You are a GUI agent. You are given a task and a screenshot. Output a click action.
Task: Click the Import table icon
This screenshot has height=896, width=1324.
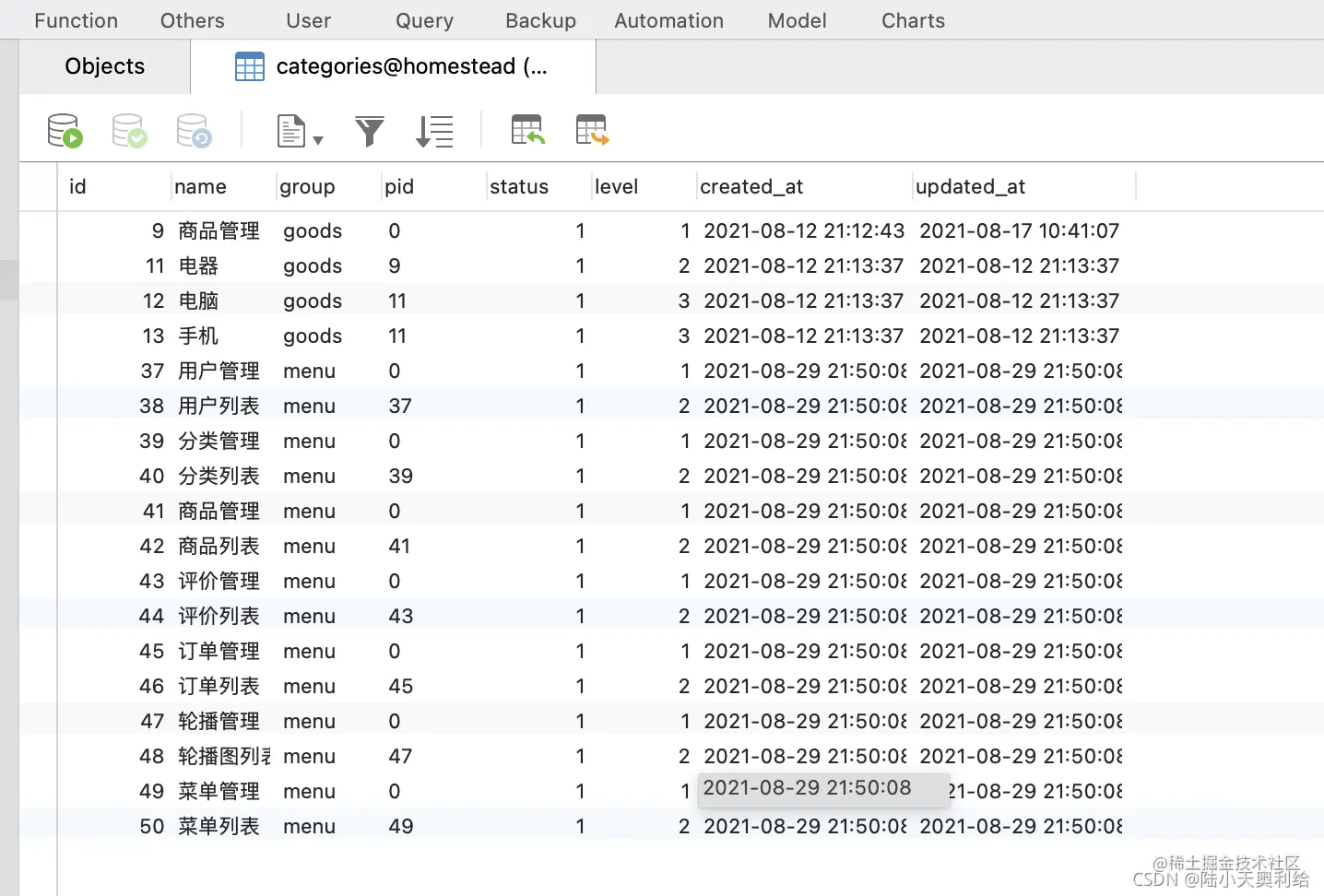[528, 130]
